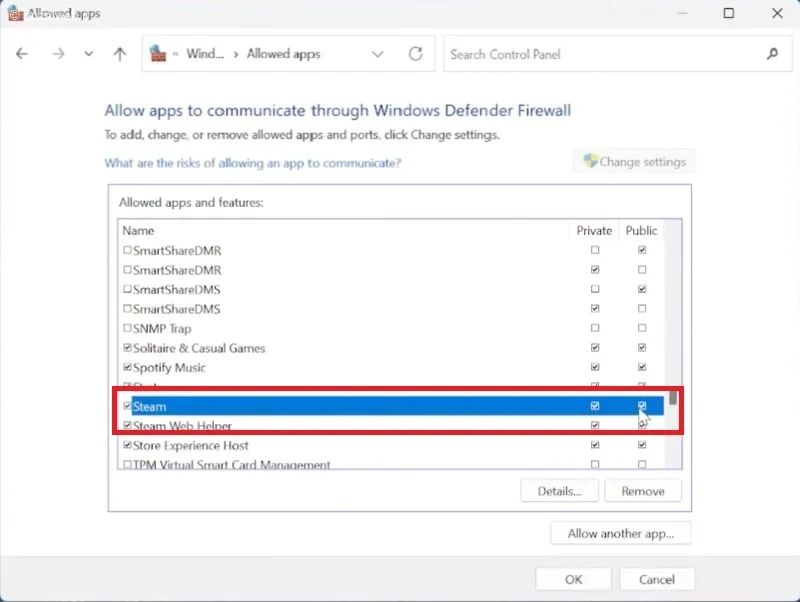This screenshot has height=602, width=800.
Task: Refresh the Allowed apps page
Action: tap(416, 54)
